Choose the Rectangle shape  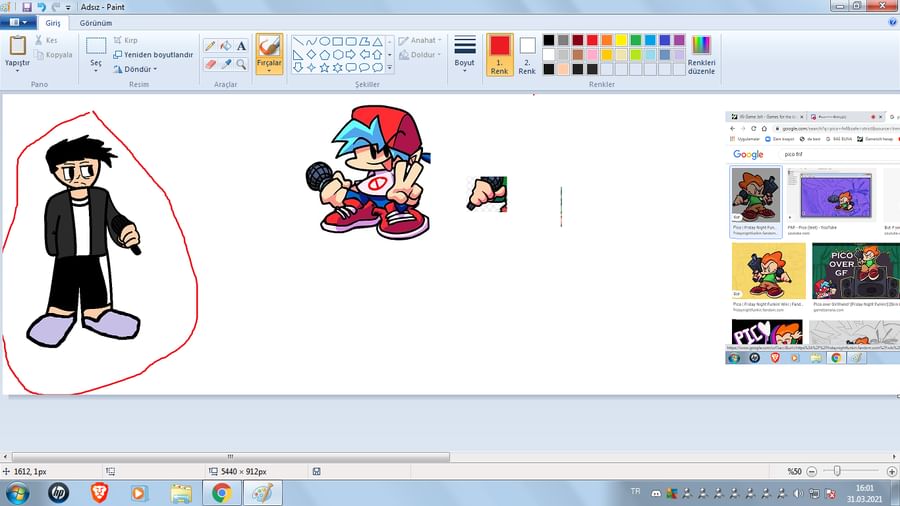tap(338, 42)
